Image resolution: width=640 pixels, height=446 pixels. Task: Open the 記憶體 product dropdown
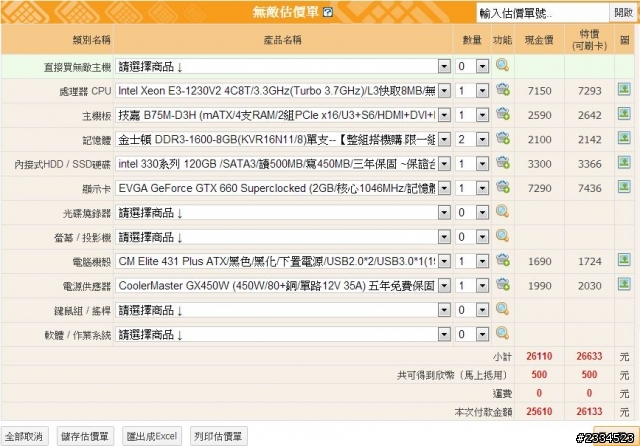click(x=442, y=139)
